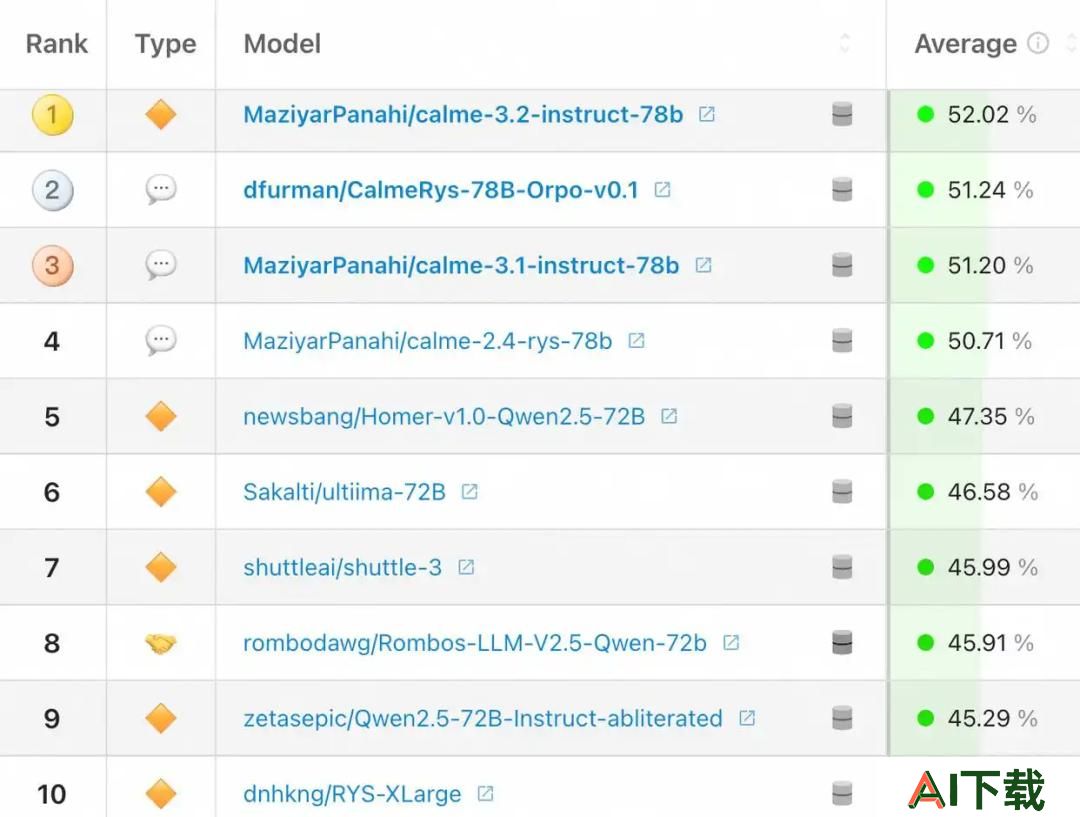Click external link icon beside RYS-XLarge
1080x817 pixels.
pyautogui.click(x=486, y=794)
